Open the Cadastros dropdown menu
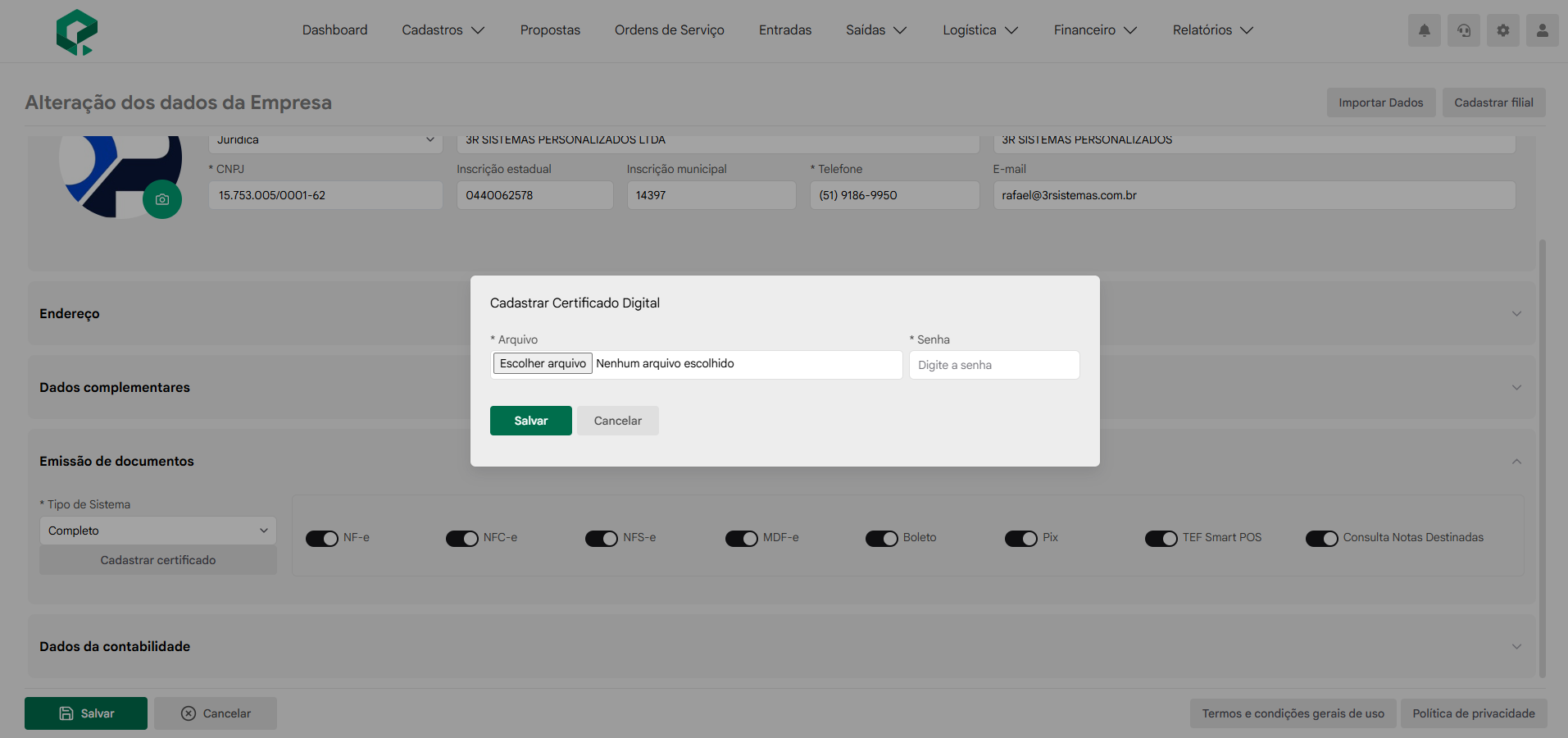 pyautogui.click(x=443, y=30)
